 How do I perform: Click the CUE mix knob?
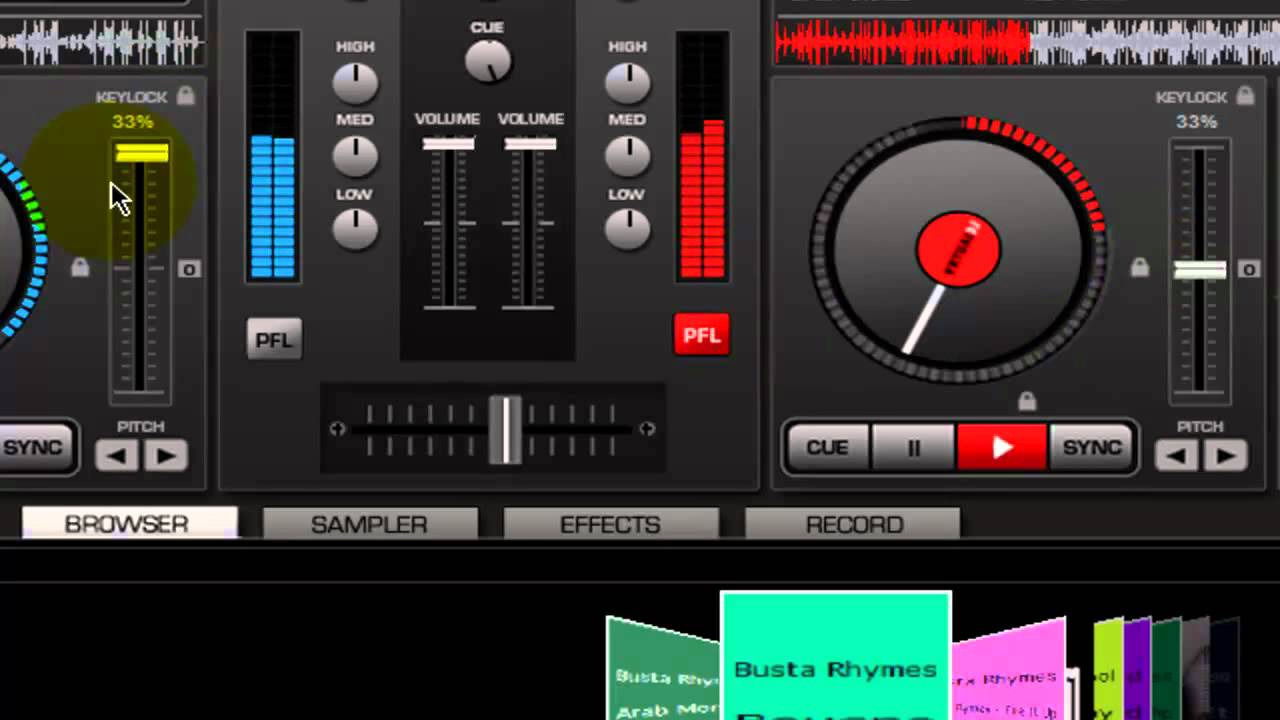point(488,62)
